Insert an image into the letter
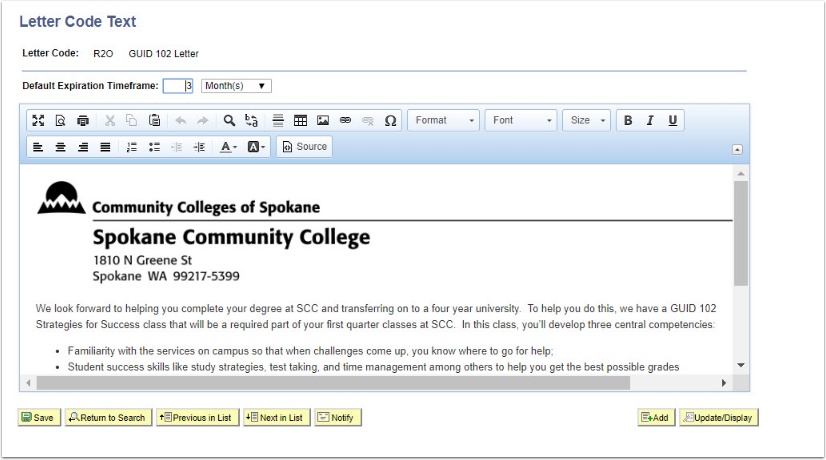This screenshot has width=826, height=460. coord(323,120)
